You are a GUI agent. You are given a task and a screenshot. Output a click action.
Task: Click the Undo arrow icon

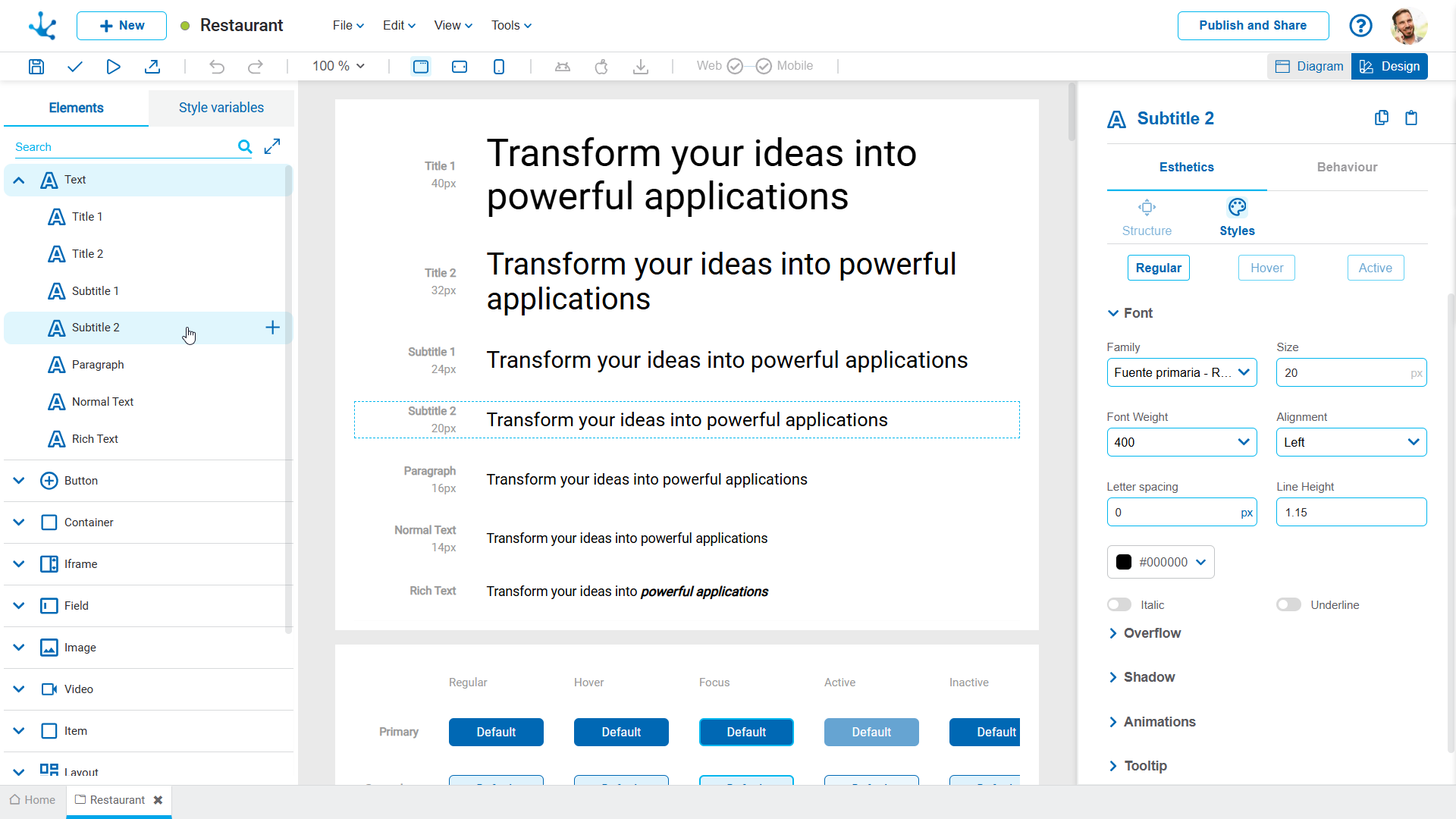(x=217, y=67)
